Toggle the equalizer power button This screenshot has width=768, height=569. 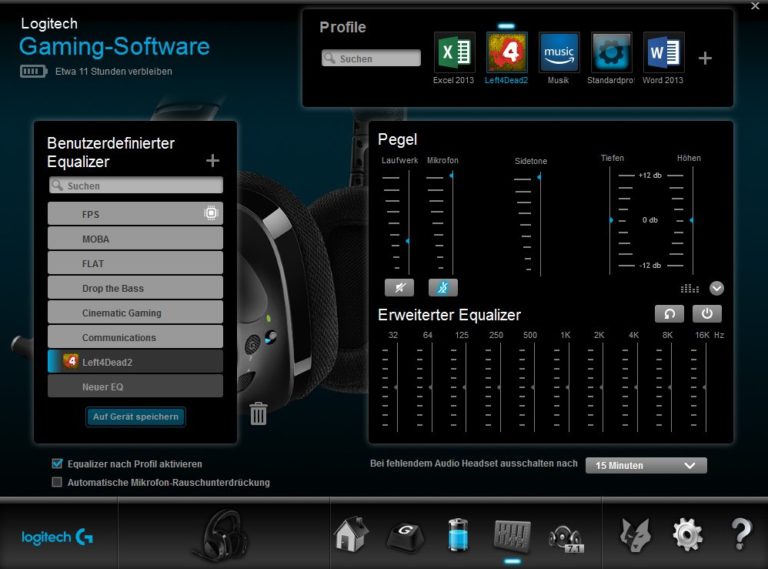click(x=707, y=314)
